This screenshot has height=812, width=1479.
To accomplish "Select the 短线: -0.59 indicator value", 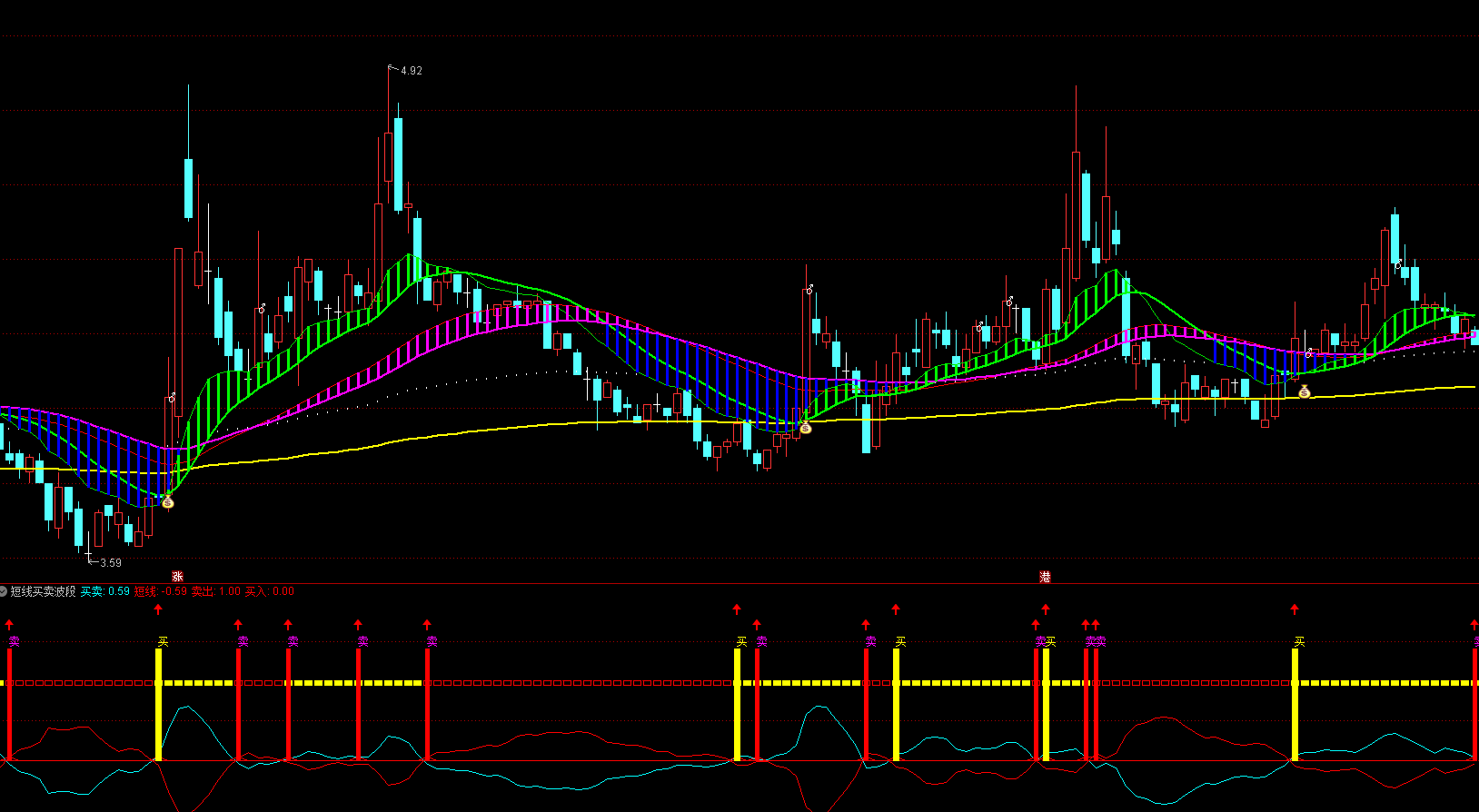I will point(161,591).
